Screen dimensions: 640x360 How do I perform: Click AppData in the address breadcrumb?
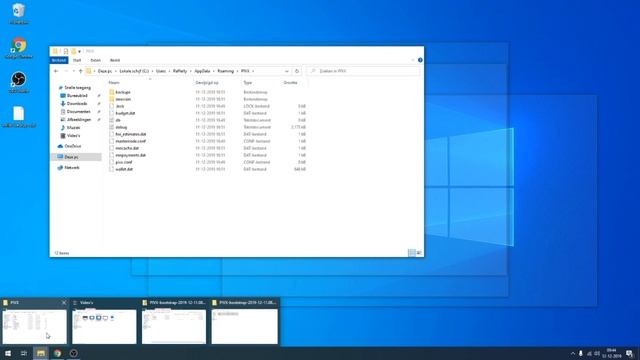tap(202, 71)
